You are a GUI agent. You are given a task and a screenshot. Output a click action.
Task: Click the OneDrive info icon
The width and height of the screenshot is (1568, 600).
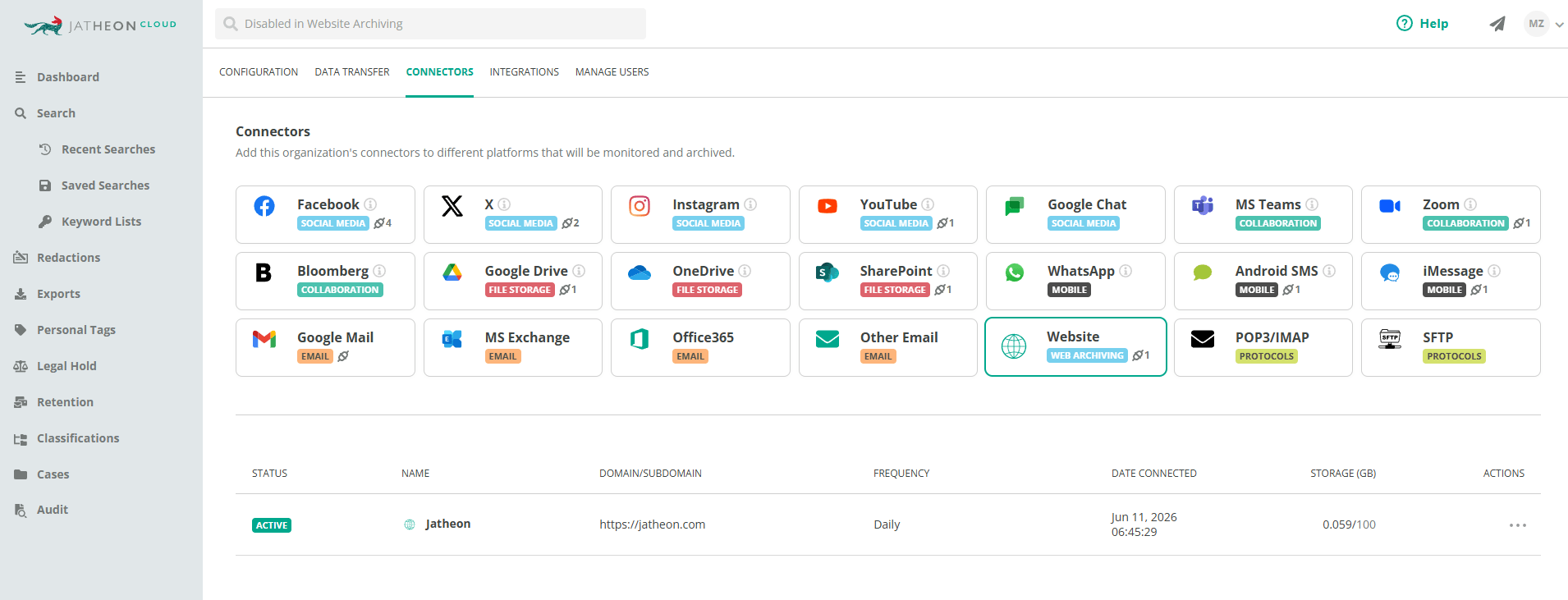click(745, 271)
